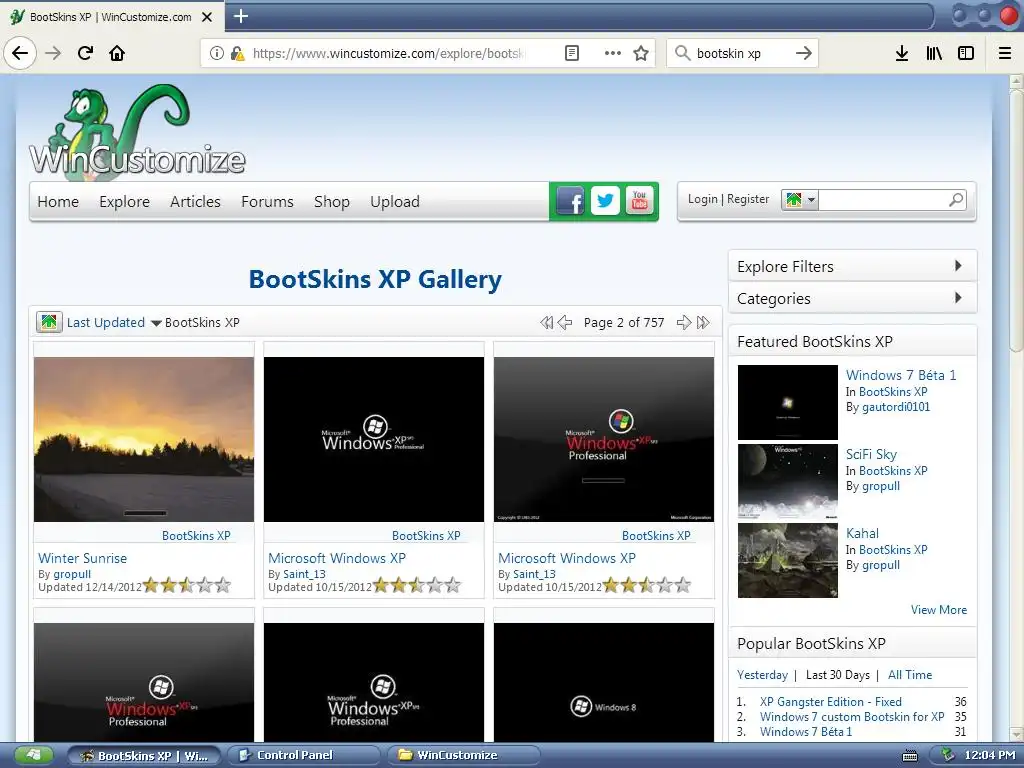The image size is (1024, 768).
Task: Open the browser hamburger menu
Action: click(x=1005, y=53)
